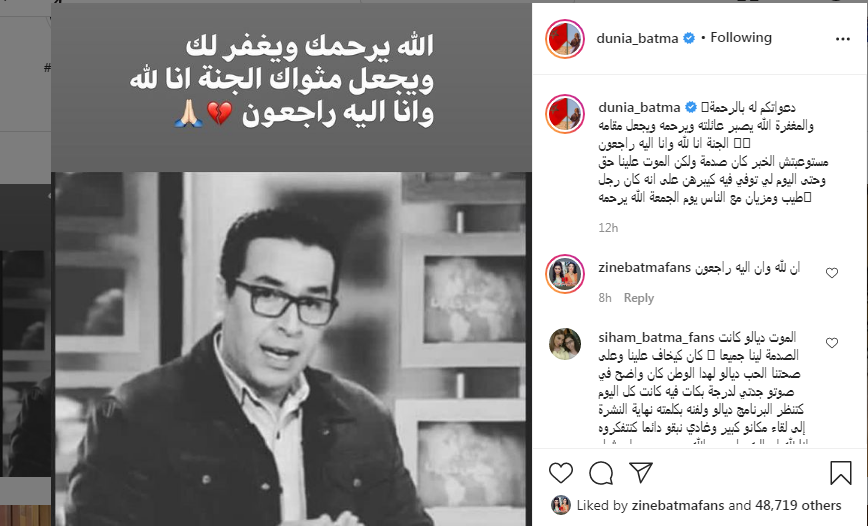Open the three-dot more options menu

pos(843,39)
